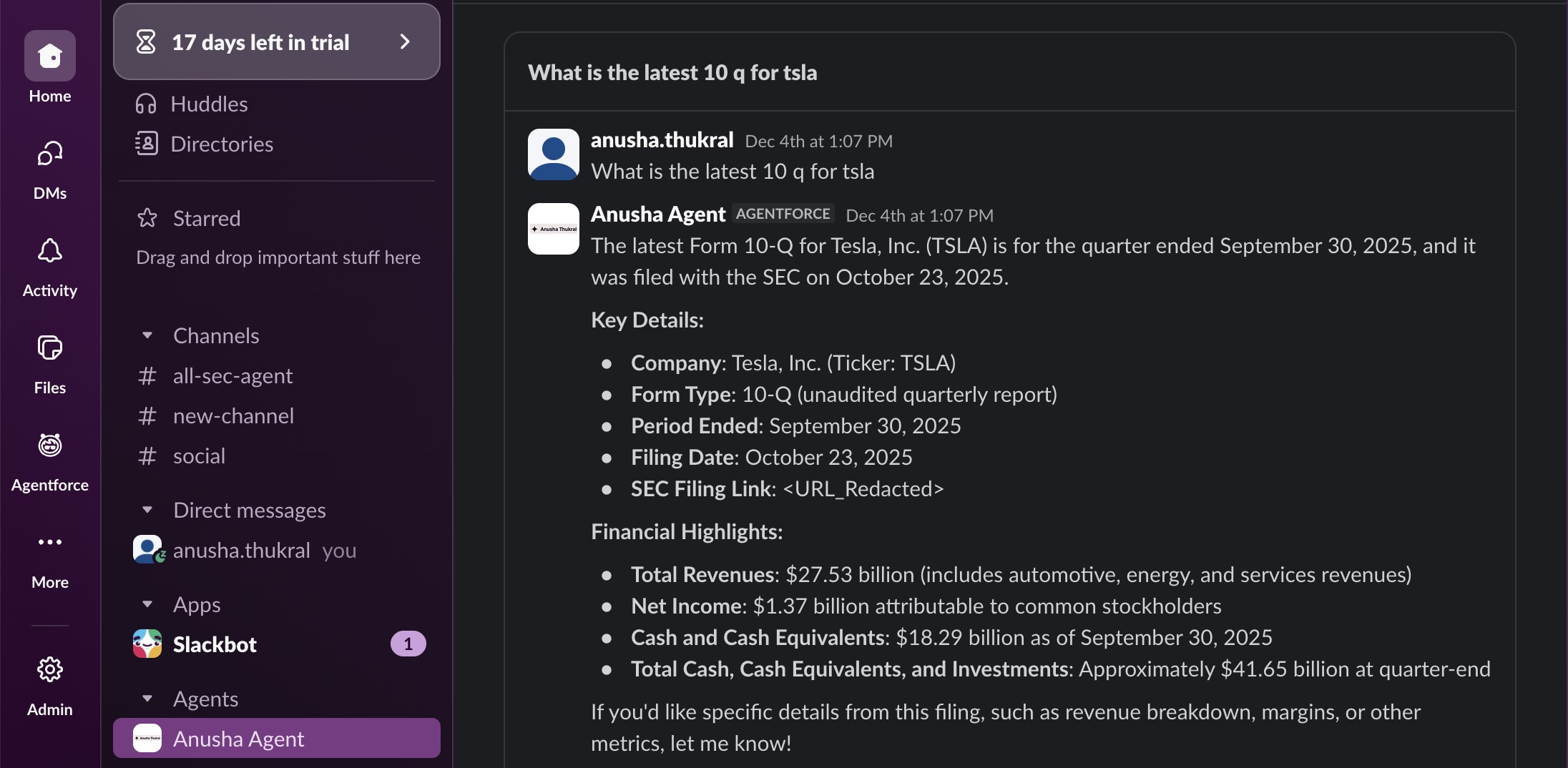
Task: Open the Home tab icon
Action: (50, 56)
